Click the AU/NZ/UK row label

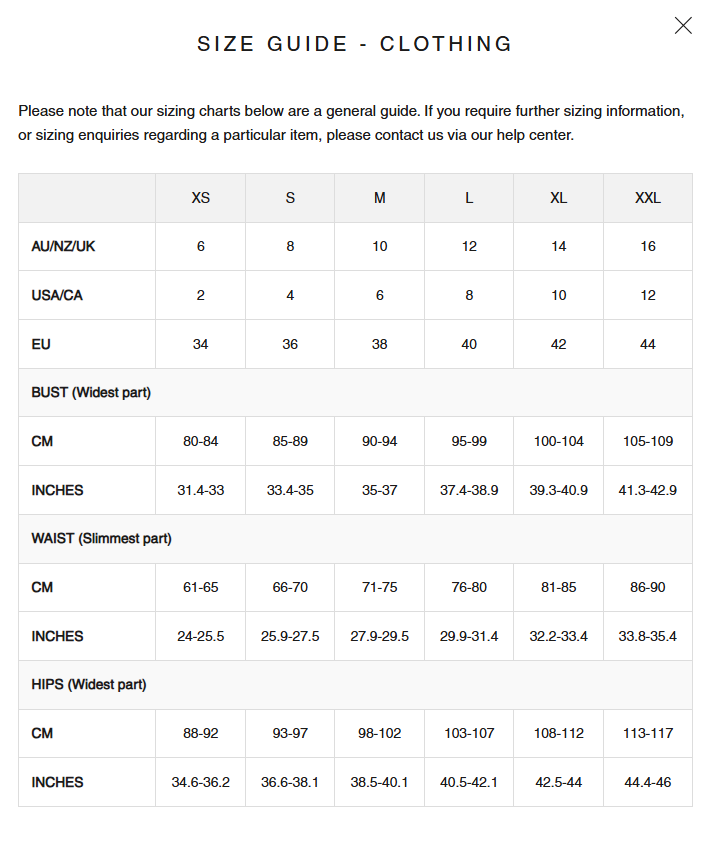click(x=64, y=246)
